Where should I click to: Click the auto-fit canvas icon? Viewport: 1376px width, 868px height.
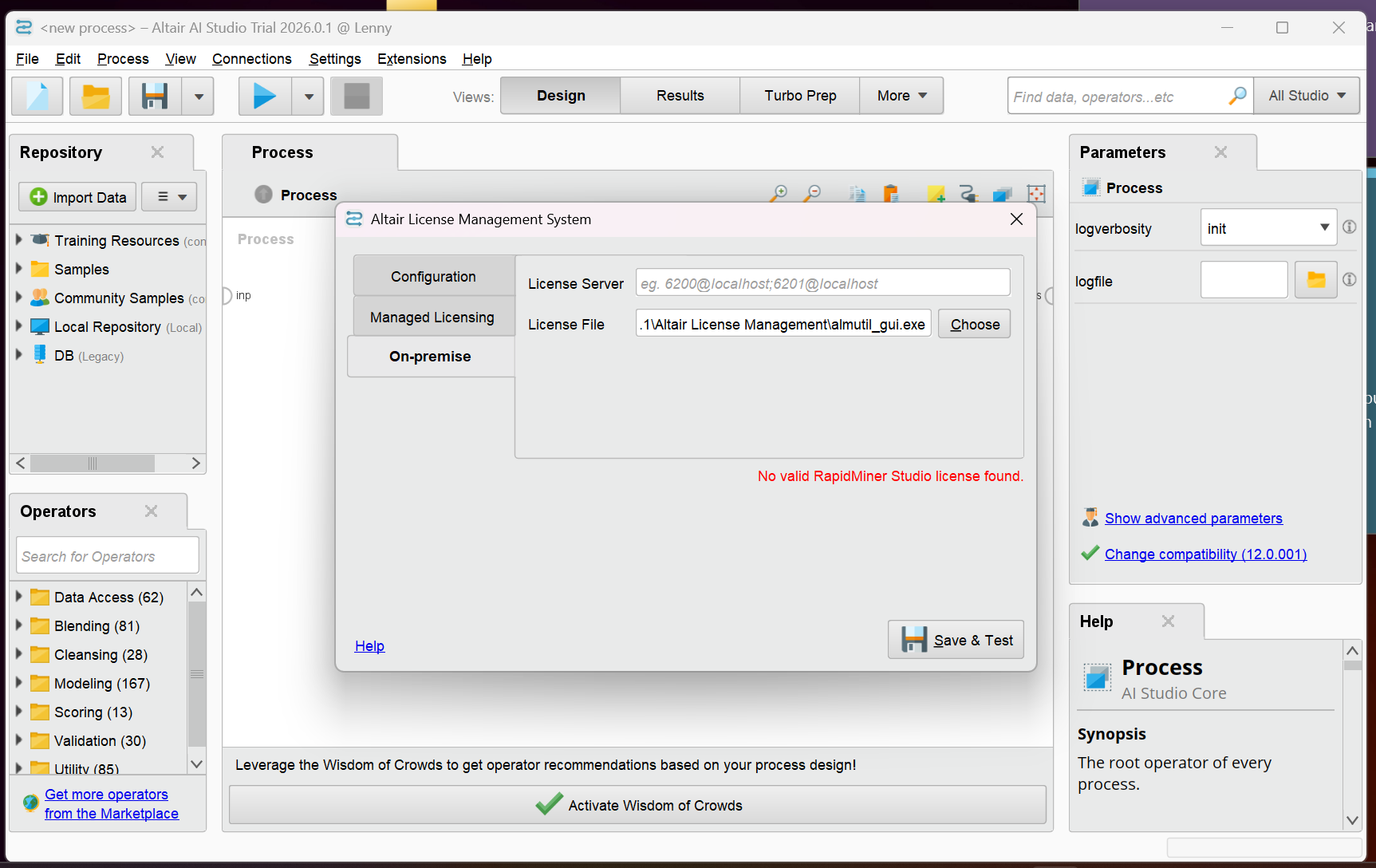coord(1036,194)
